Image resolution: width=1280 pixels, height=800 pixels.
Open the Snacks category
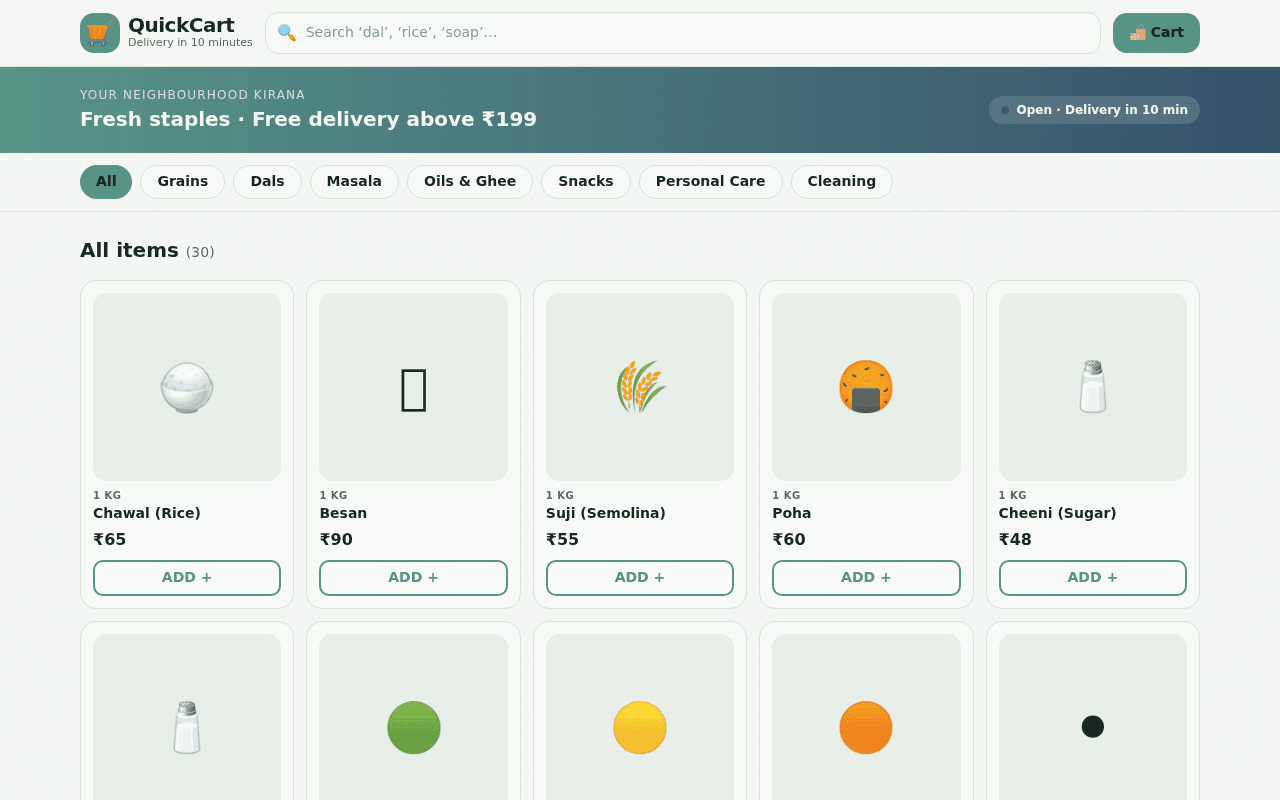click(x=586, y=182)
